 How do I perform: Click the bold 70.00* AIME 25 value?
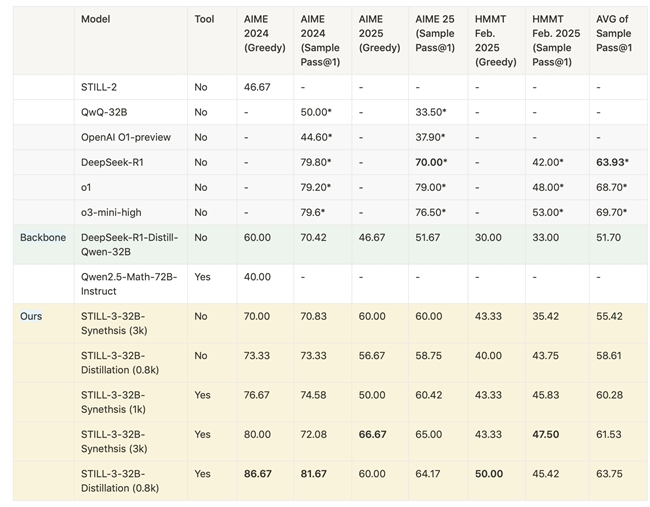pos(431,162)
